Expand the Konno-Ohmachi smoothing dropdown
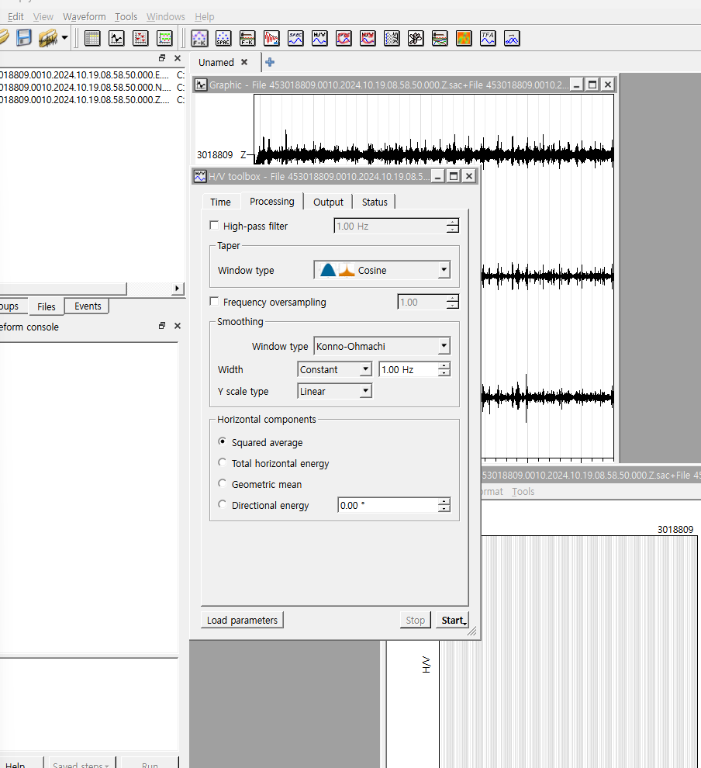 point(382,346)
